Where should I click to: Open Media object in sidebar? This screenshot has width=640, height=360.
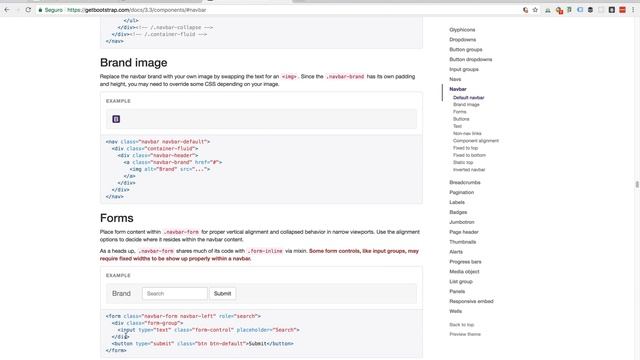pyautogui.click(x=464, y=272)
